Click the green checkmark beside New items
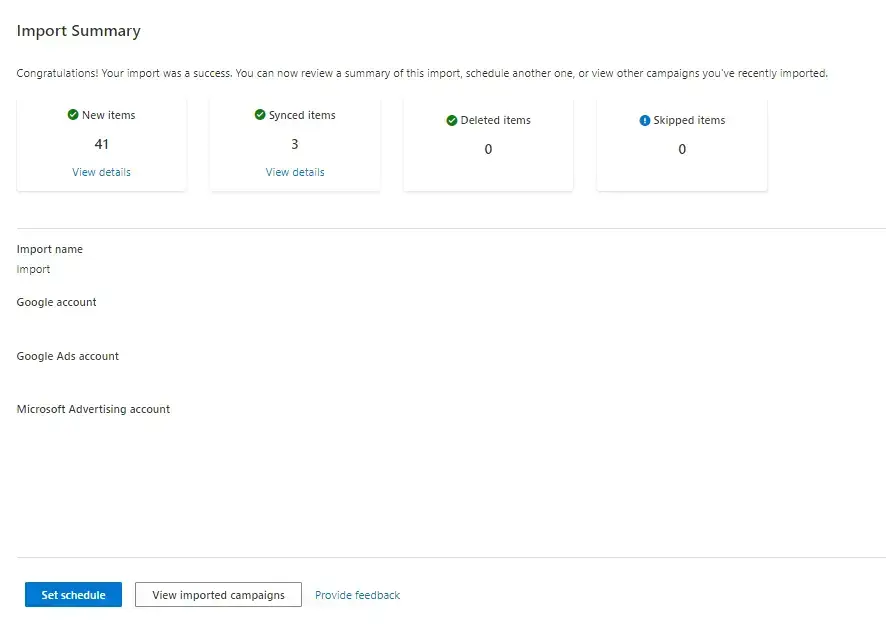Image resolution: width=886 pixels, height=630 pixels. (x=73, y=115)
